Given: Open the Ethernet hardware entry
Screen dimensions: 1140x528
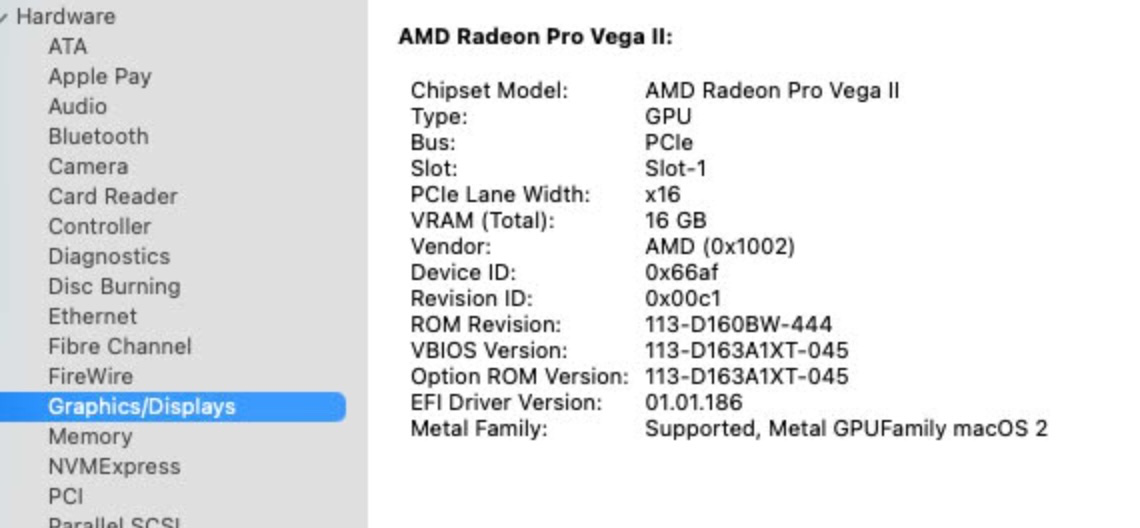Looking at the screenshot, I should (92, 317).
